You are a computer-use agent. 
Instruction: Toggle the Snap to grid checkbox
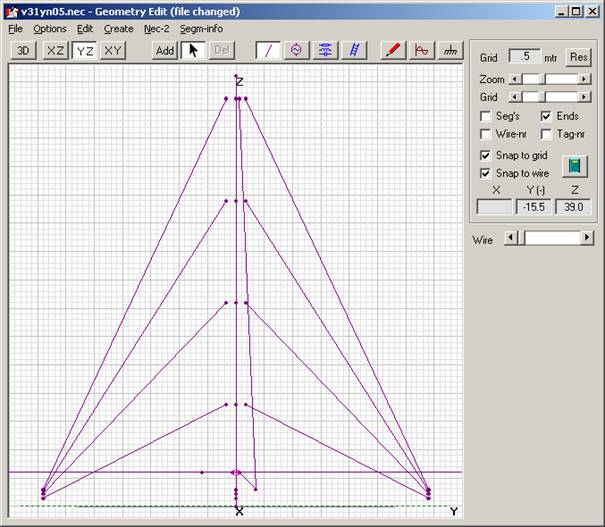[x=485, y=155]
